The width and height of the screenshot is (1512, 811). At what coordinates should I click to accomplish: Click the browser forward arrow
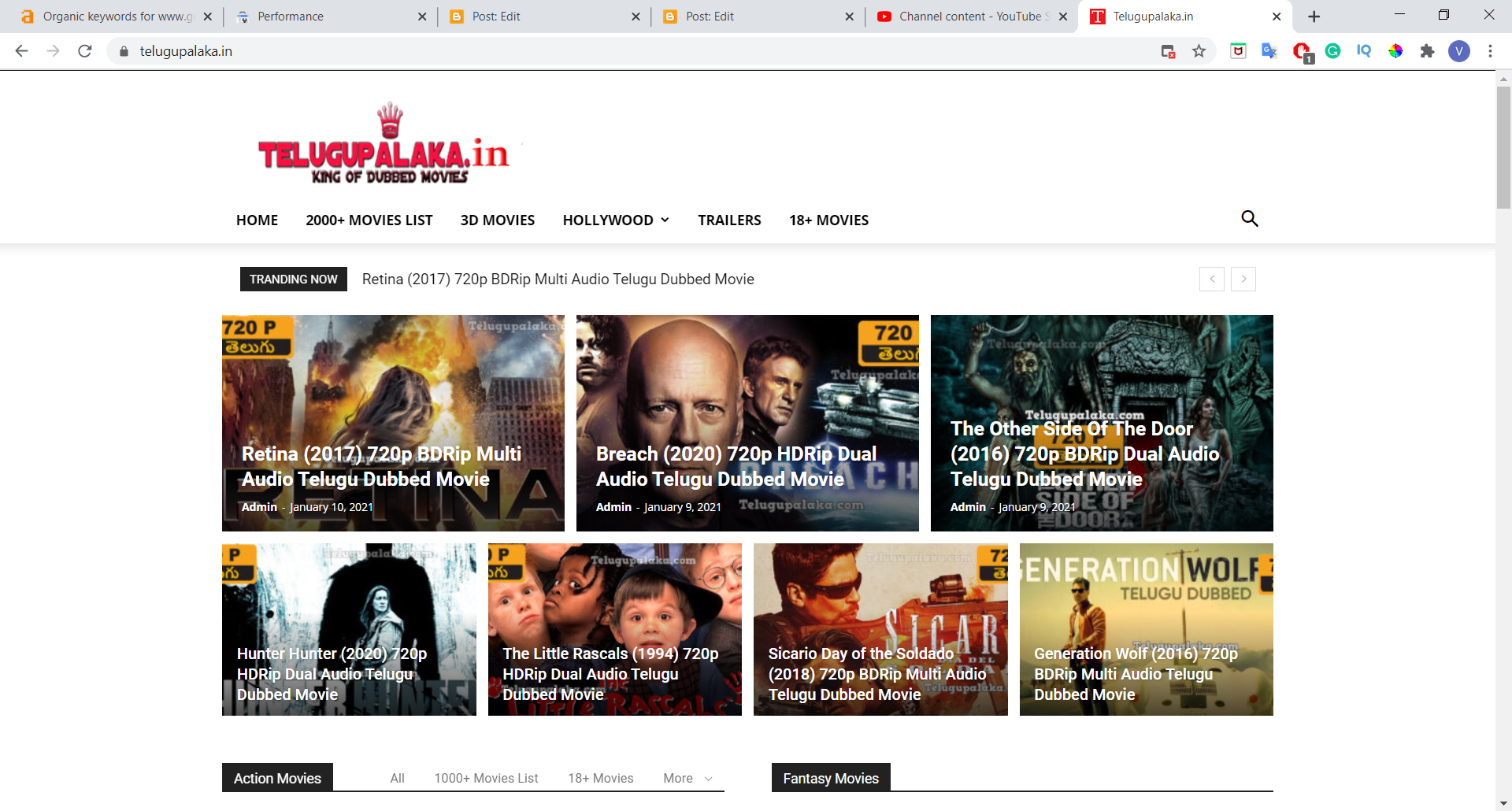[54, 51]
